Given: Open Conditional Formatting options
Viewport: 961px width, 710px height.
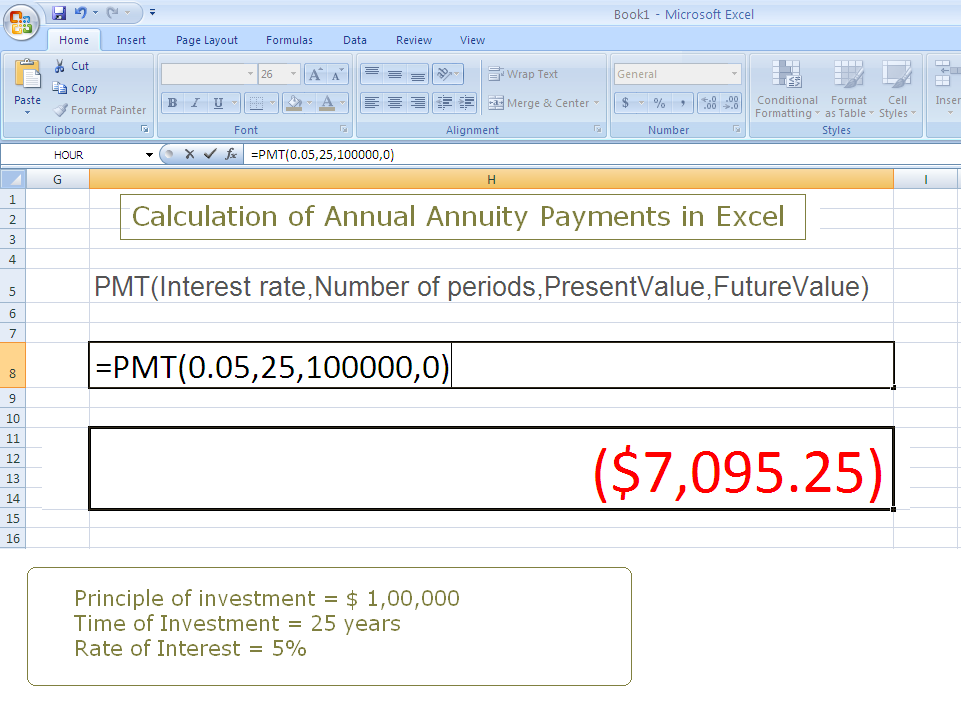Looking at the screenshot, I should point(786,90).
